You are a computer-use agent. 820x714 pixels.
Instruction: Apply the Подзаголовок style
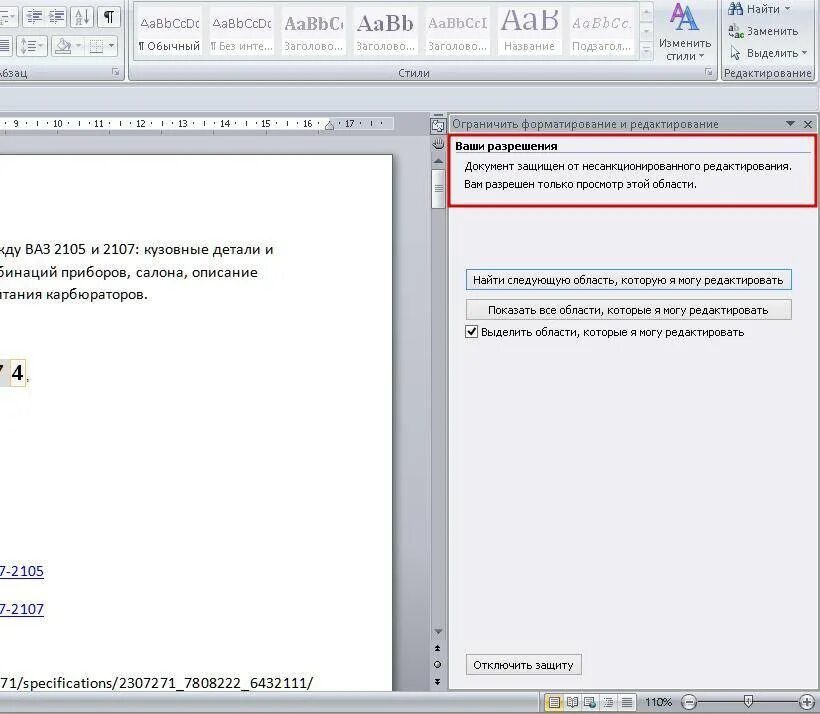tap(601, 32)
